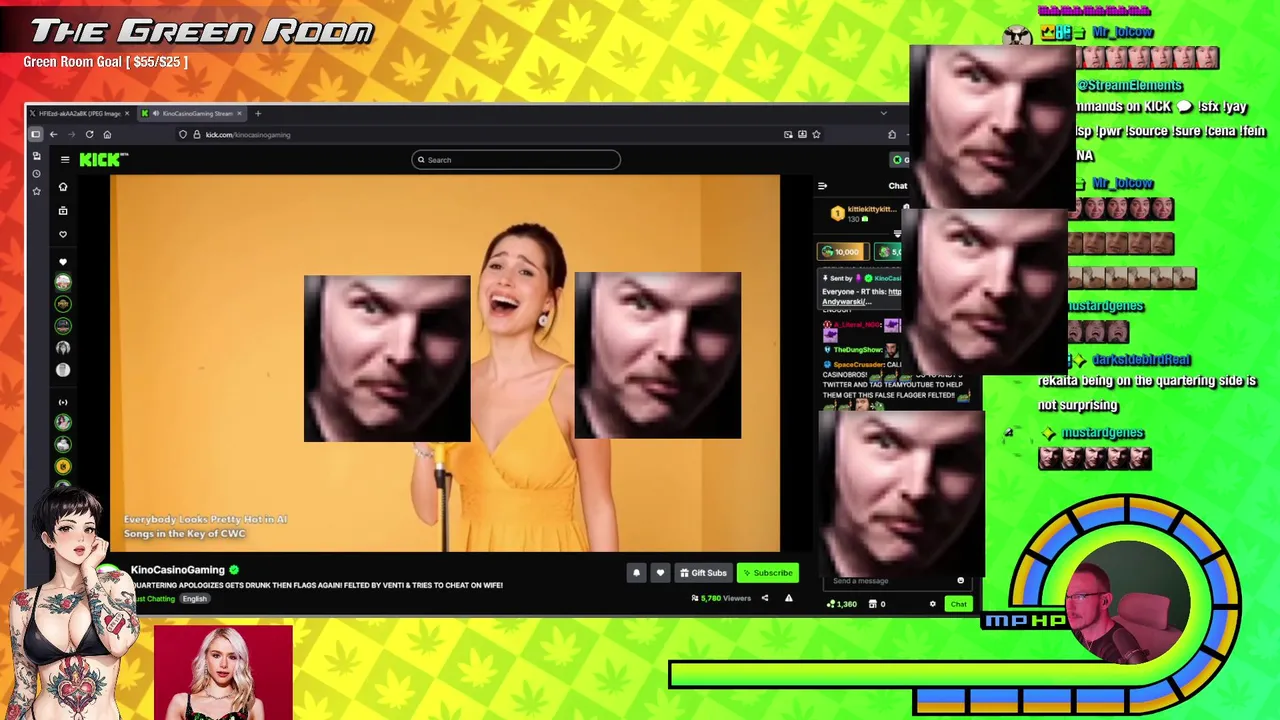Collapse the chat panel arrow icon
This screenshot has width=1280, height=720.
click(x=823, y=185)
